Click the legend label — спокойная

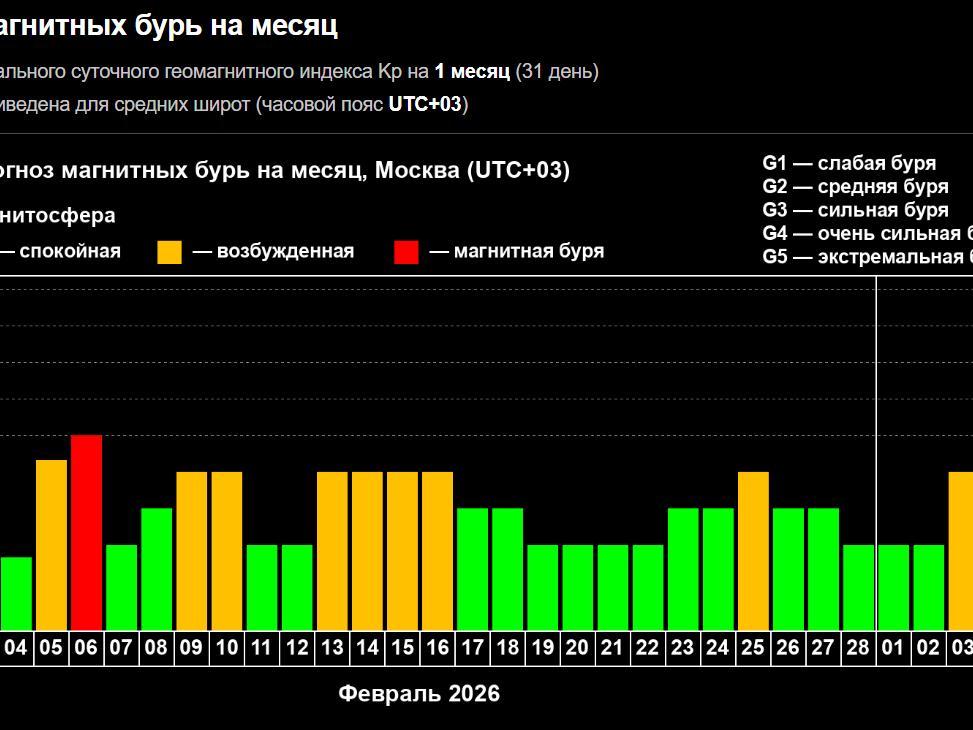(x=60, y=251)
